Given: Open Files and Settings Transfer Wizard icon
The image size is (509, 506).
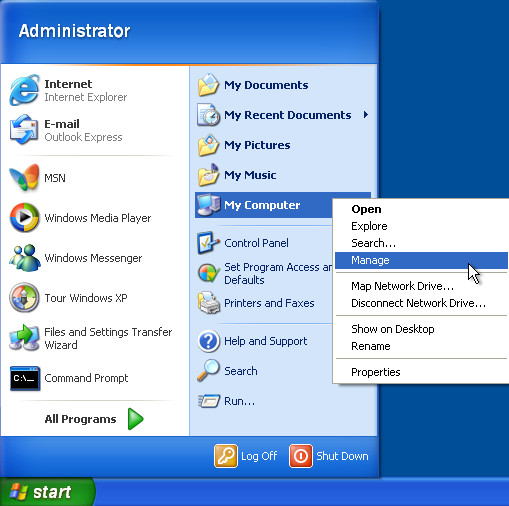Looking at the screenshot, I should tap(24, 338).
